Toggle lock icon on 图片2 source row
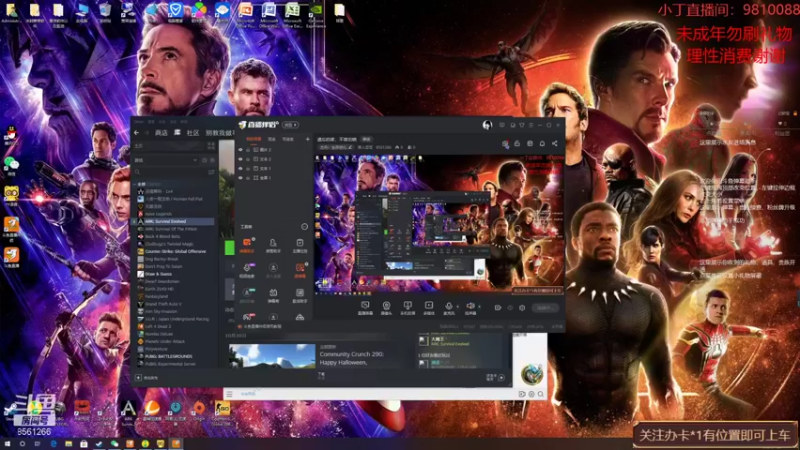The width and height of the screenshot is (800, 450). pyautogui.click(x=248, y=150)
